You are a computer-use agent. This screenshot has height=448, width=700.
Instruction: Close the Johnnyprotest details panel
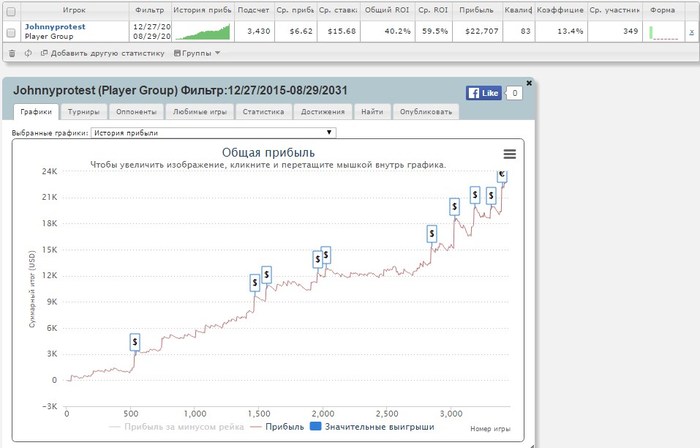click(529, 83)
